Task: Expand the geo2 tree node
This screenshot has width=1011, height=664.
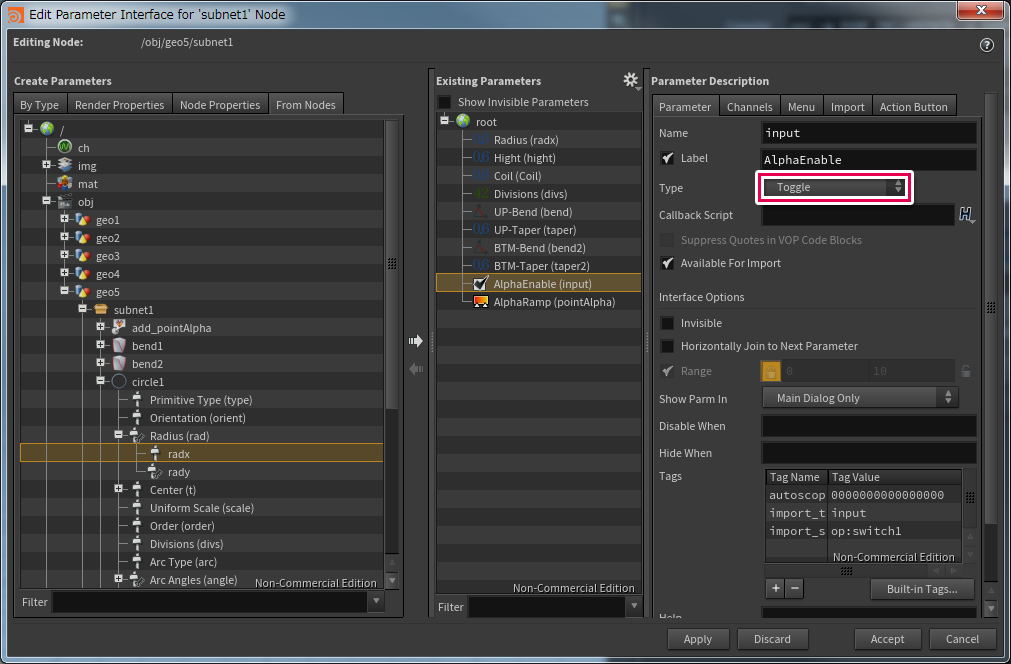Action: pos(64,237)
